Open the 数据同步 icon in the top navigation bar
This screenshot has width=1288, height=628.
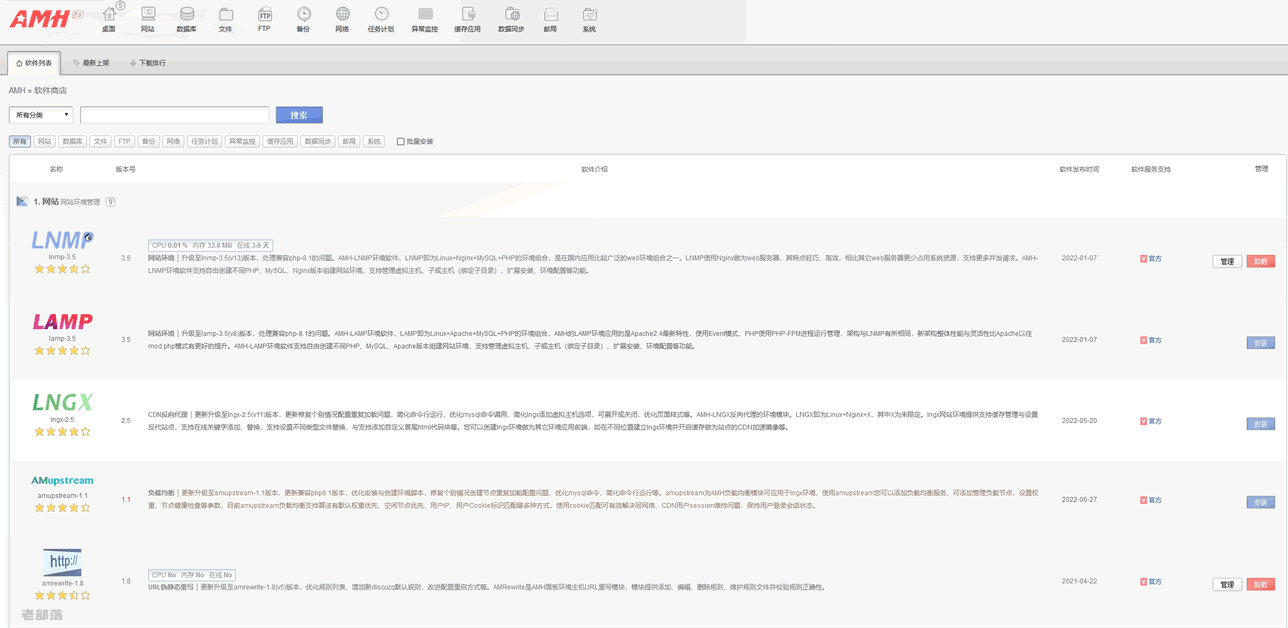tap(511, 18)
